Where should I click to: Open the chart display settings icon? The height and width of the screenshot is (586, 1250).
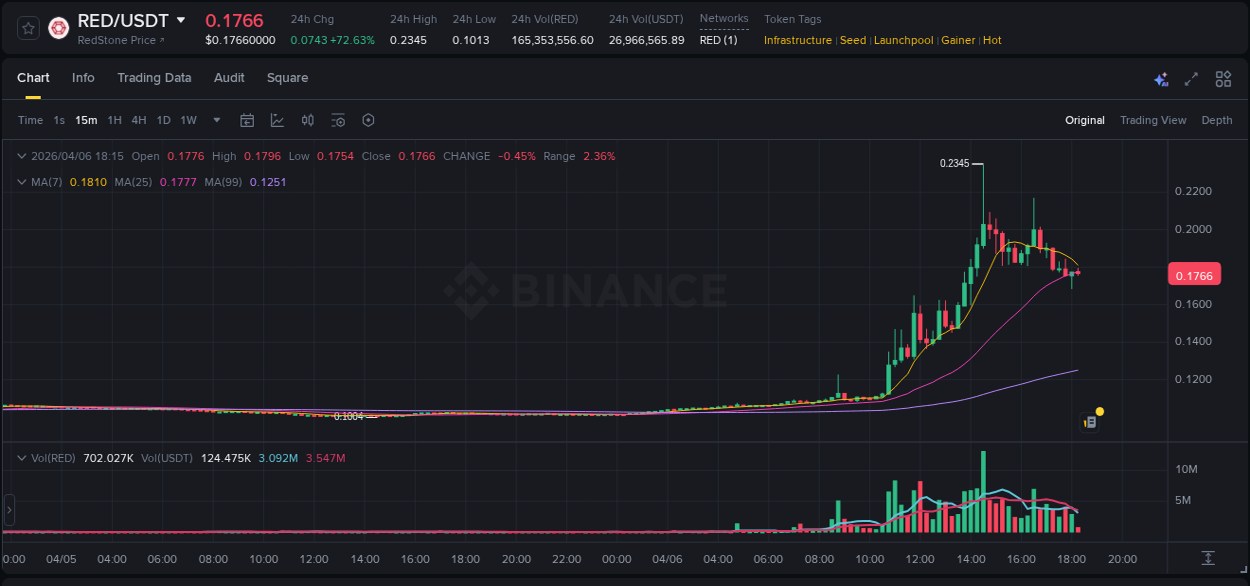(338, 120)
